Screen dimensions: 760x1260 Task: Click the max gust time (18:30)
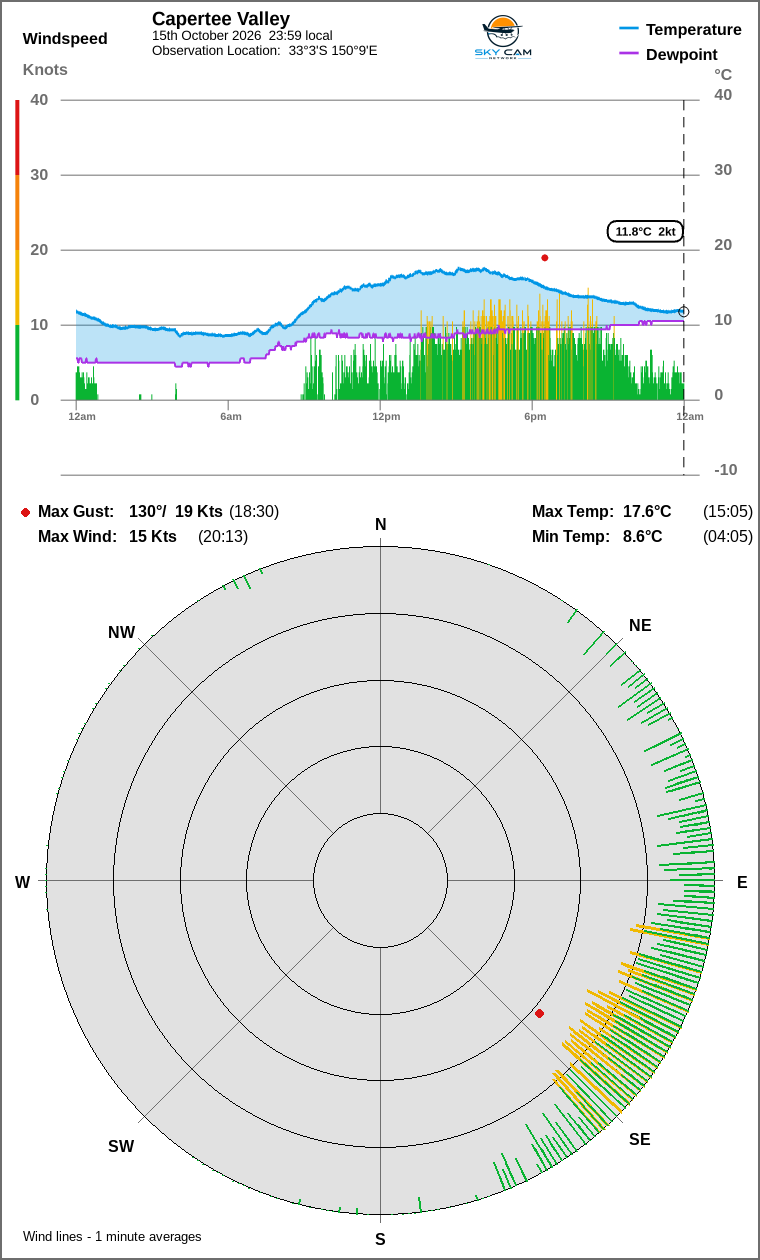tap(254, 512)
